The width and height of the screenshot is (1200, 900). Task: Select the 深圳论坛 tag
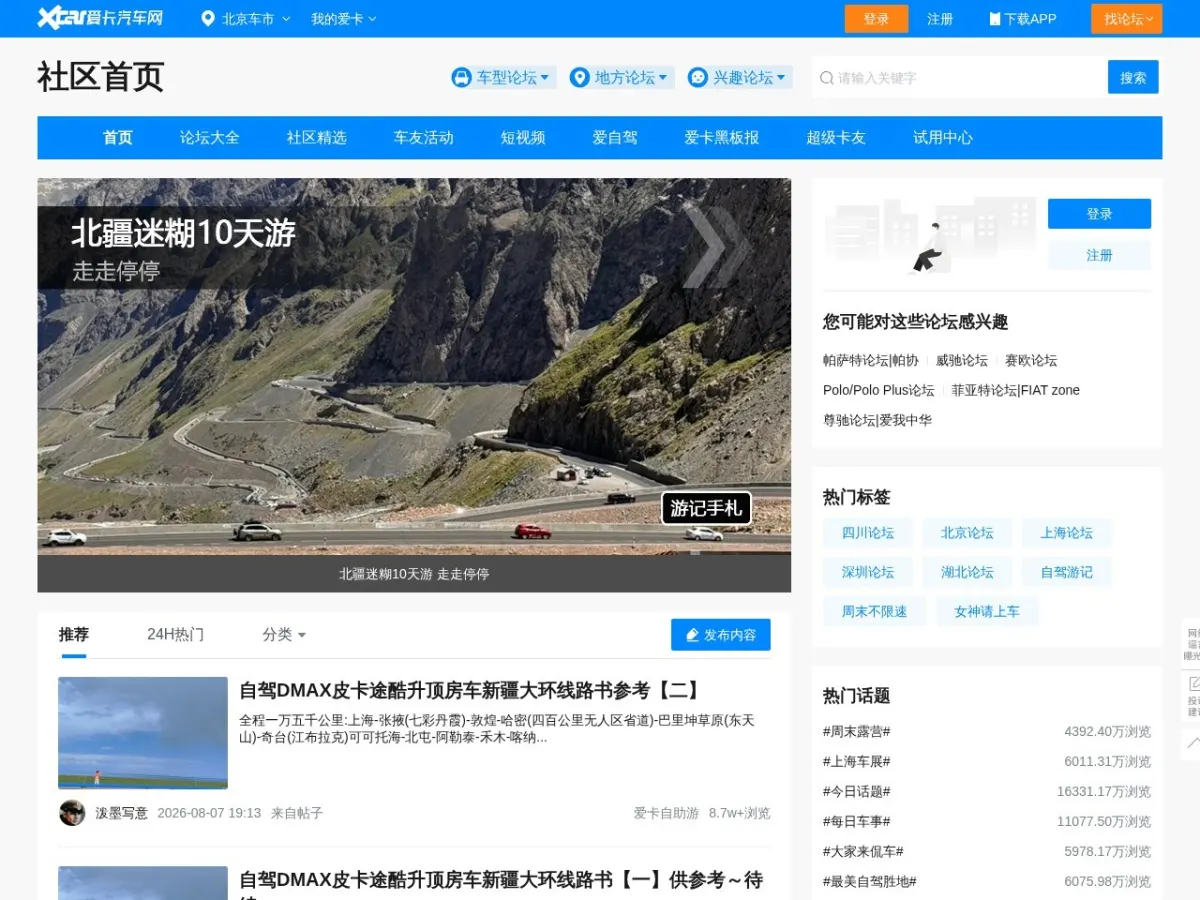pyautogui.click(x=868, y=572)
